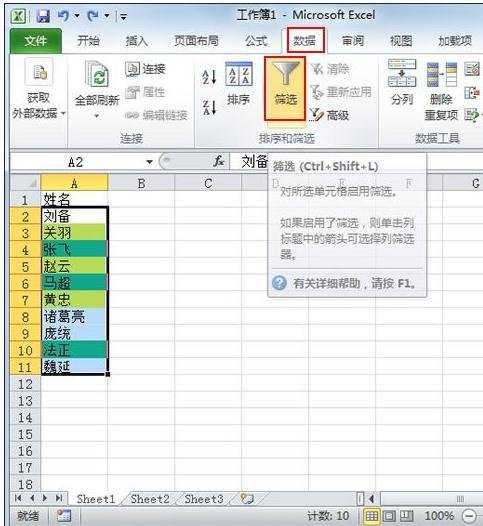Sort ascending with the A-Z icon
The height and width of the screenshot is (526, 483).
(209, 77)
